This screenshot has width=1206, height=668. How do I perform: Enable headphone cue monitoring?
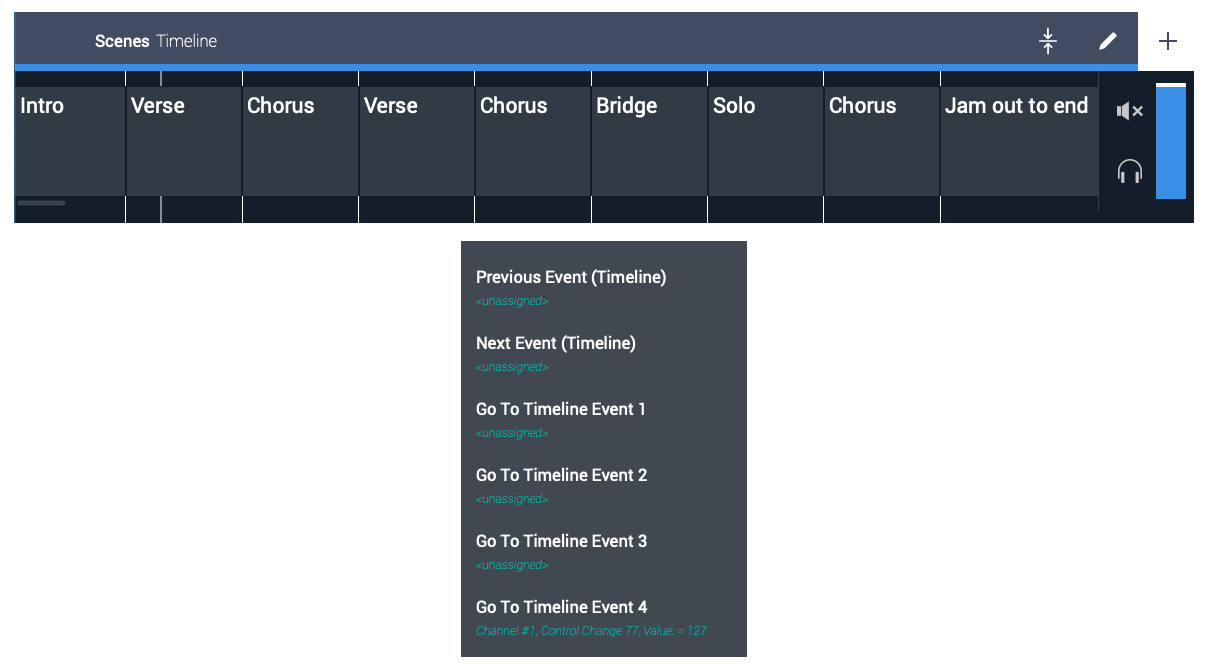point(1129,171)
